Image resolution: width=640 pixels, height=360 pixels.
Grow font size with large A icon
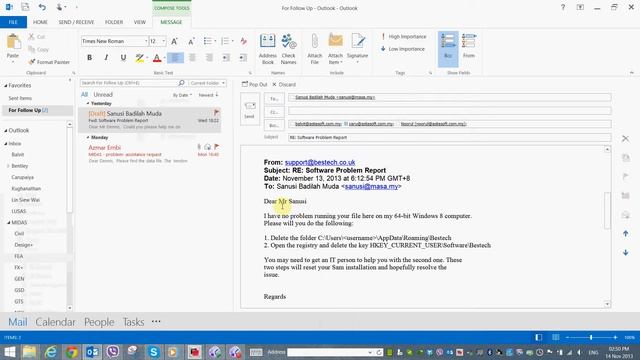click(x=174, y=41)
